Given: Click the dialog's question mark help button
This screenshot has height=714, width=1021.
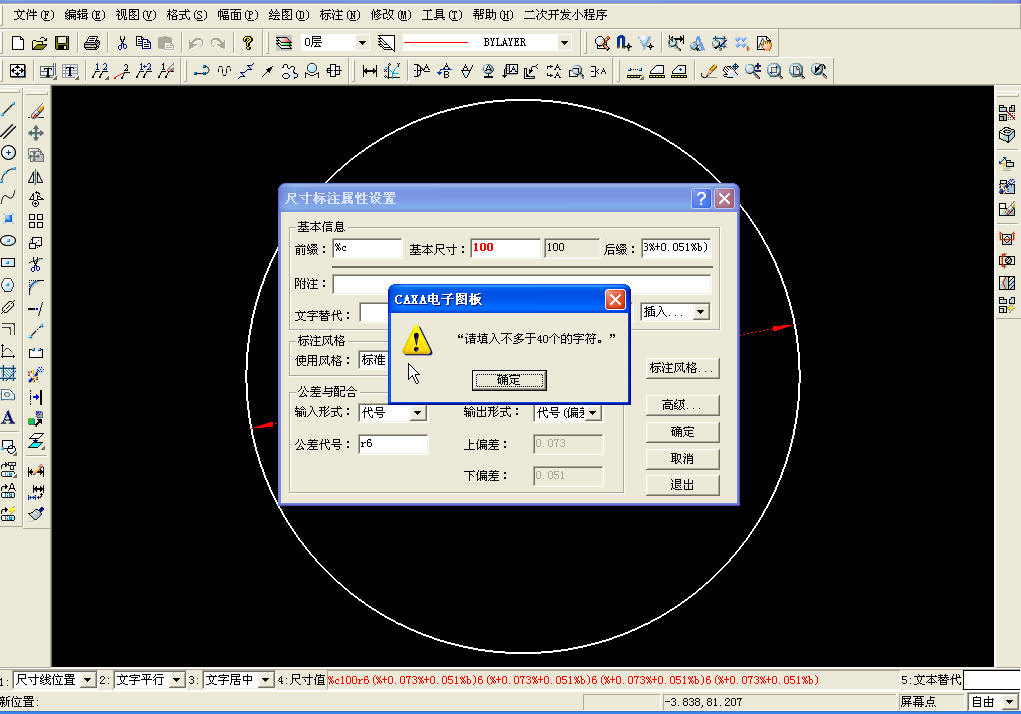Looking at the screenshot, I should pyautogui.click(x=701, y=199).
